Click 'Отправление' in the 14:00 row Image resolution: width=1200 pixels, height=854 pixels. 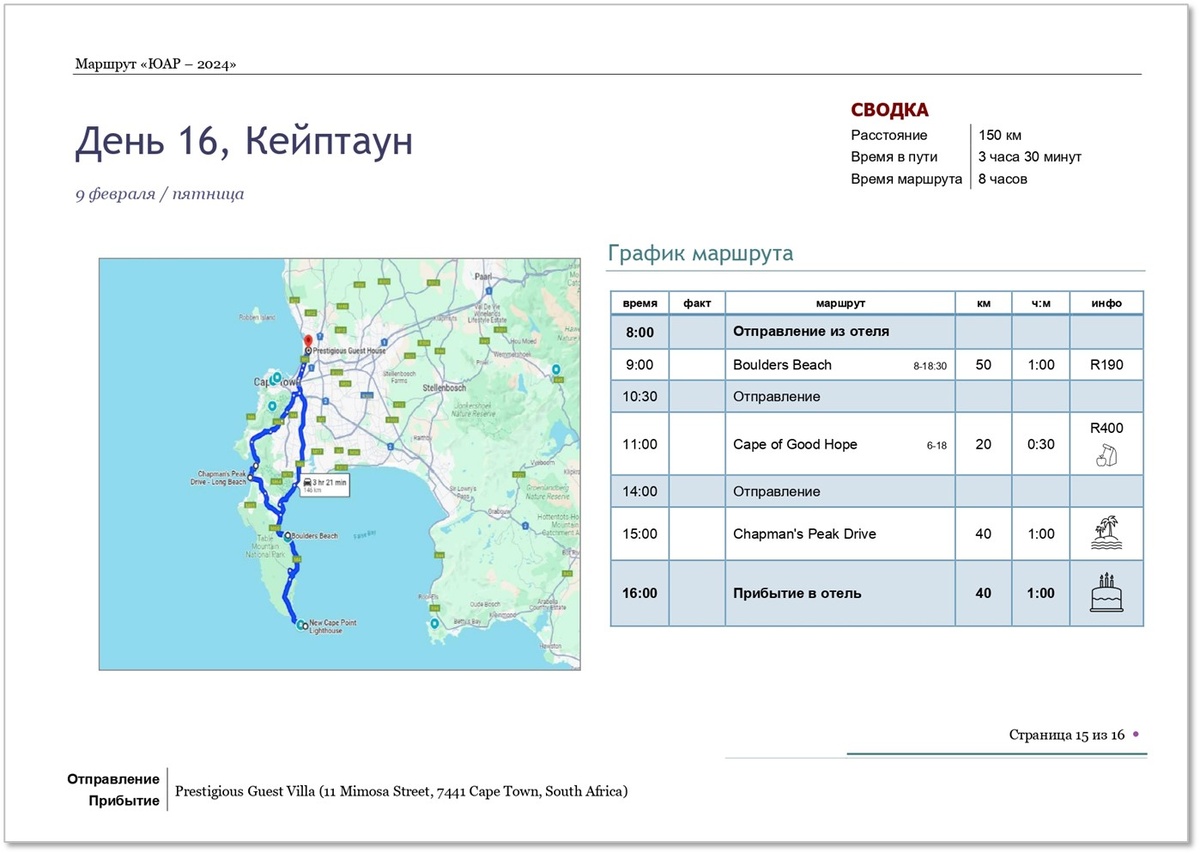coord(777,491)
